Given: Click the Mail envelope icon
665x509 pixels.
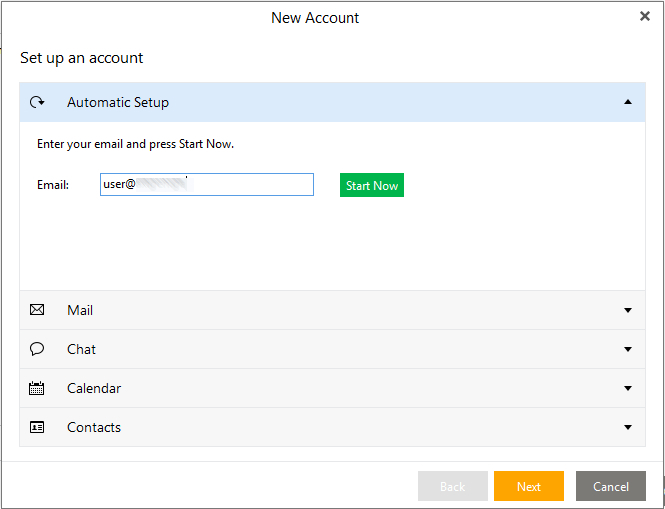Looking at the screenshot, I should (37, 310).
